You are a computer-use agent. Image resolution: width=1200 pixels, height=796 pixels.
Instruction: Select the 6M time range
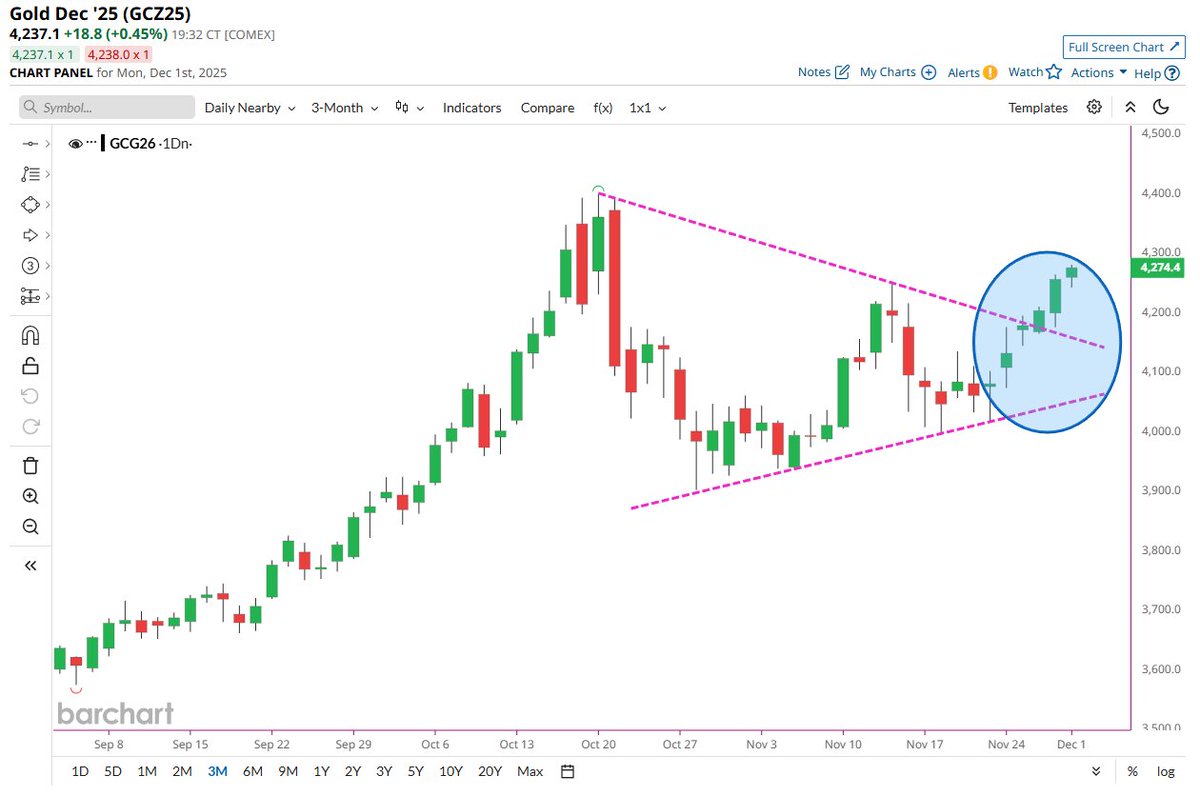pos(253,771)
